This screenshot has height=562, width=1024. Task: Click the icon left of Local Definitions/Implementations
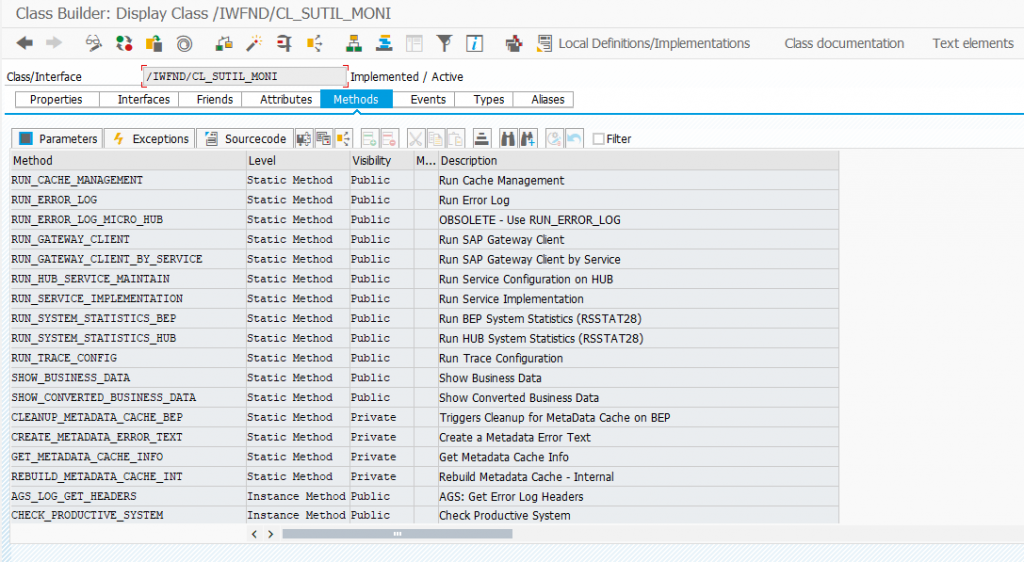544,43
